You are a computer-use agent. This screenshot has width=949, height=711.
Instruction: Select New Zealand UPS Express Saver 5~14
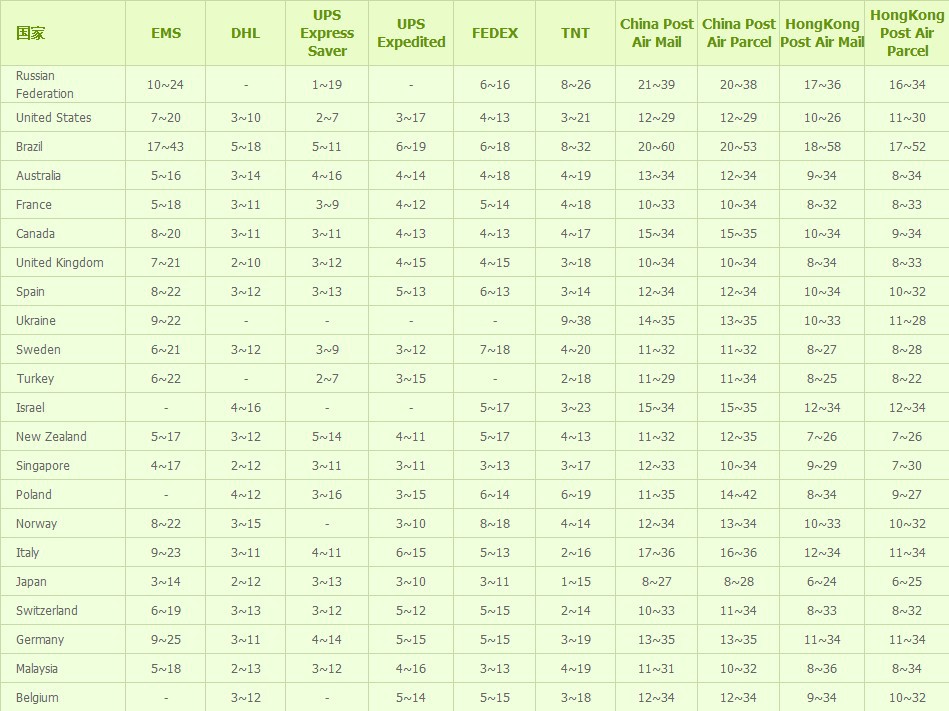tap(327, 437)
